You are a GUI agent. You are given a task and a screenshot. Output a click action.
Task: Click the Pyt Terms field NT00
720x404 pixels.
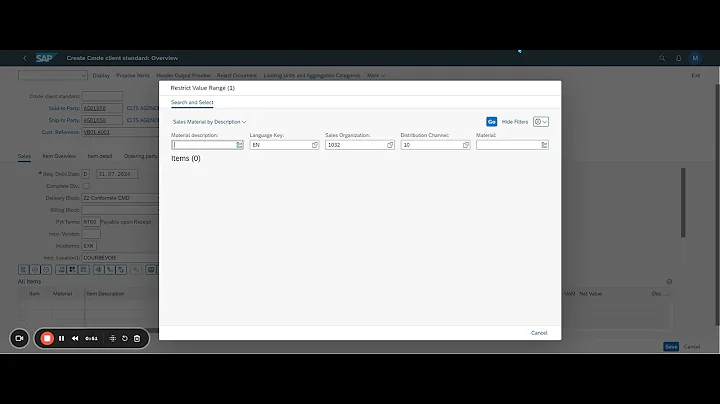91,222
